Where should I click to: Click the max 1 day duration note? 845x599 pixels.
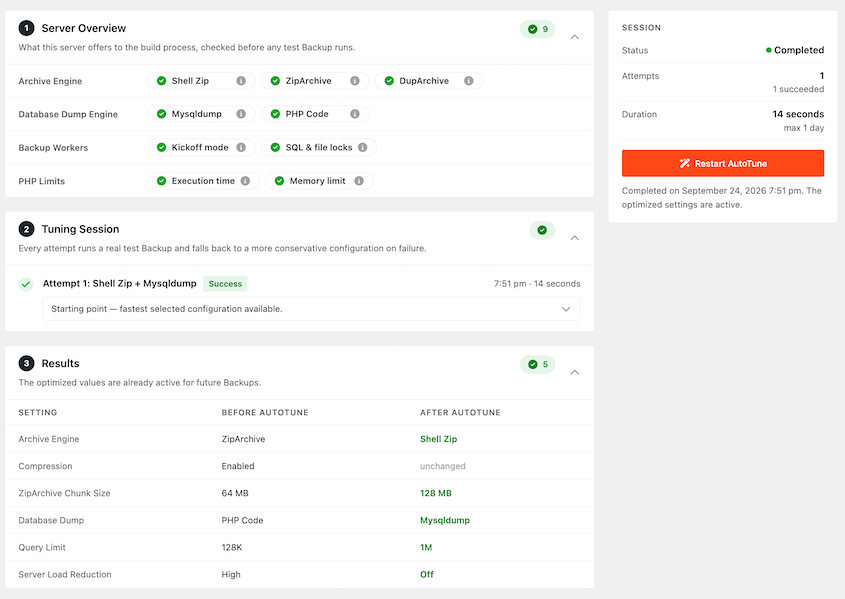804,128
